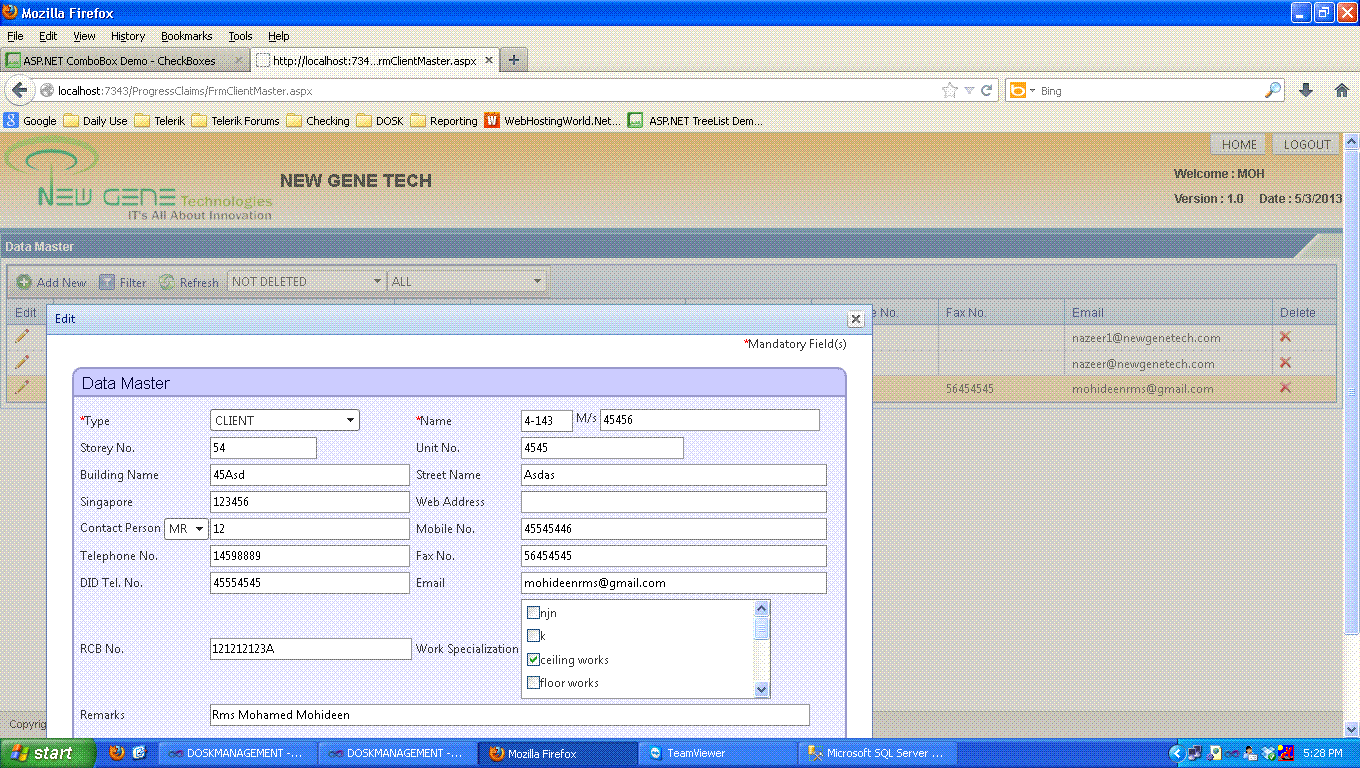Click the Unit No. input field
The width and height of the screenshot is (1360, 768).
tap(602, 448)
